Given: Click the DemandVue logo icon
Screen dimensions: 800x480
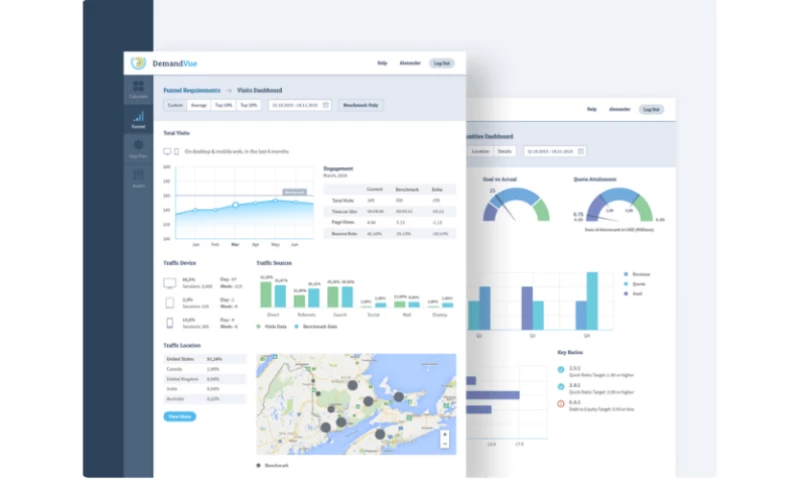Looking at the screenshot, I should pyautogui.click(x=138, y=63).
